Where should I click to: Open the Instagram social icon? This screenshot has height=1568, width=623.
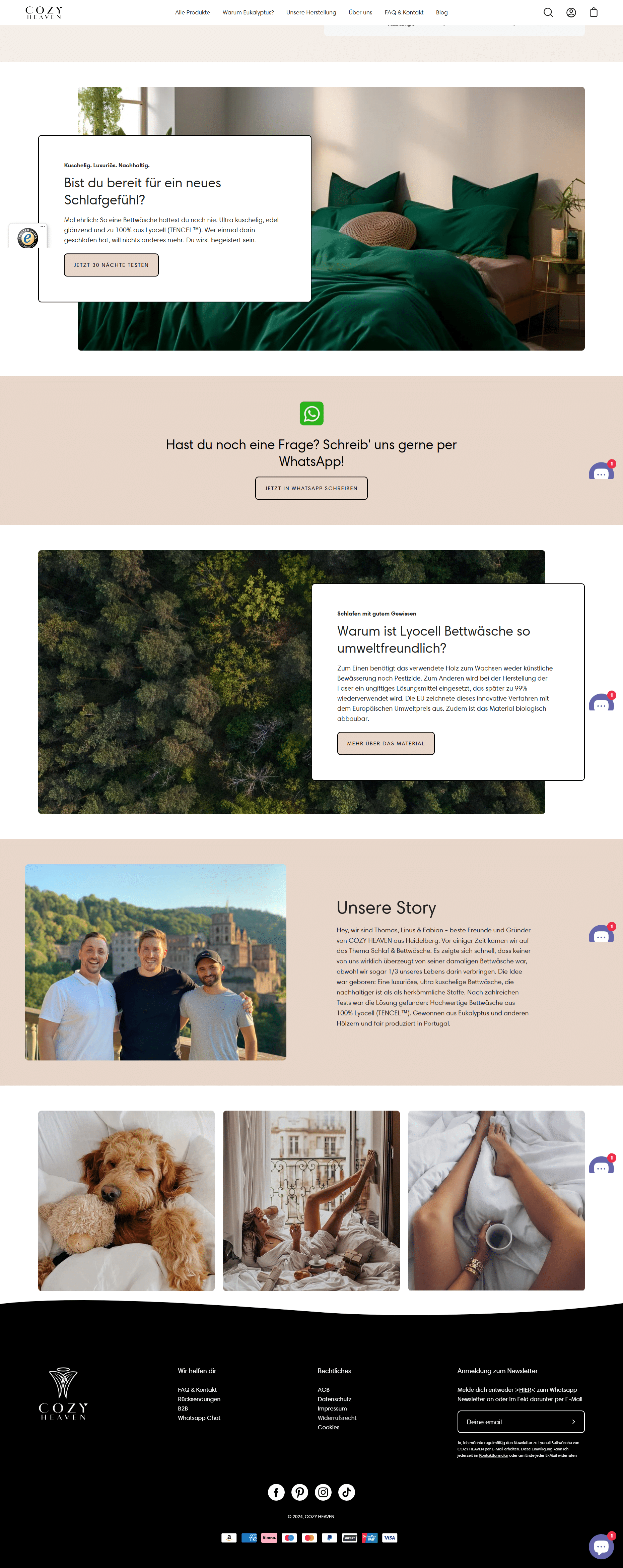[323, 1492]
